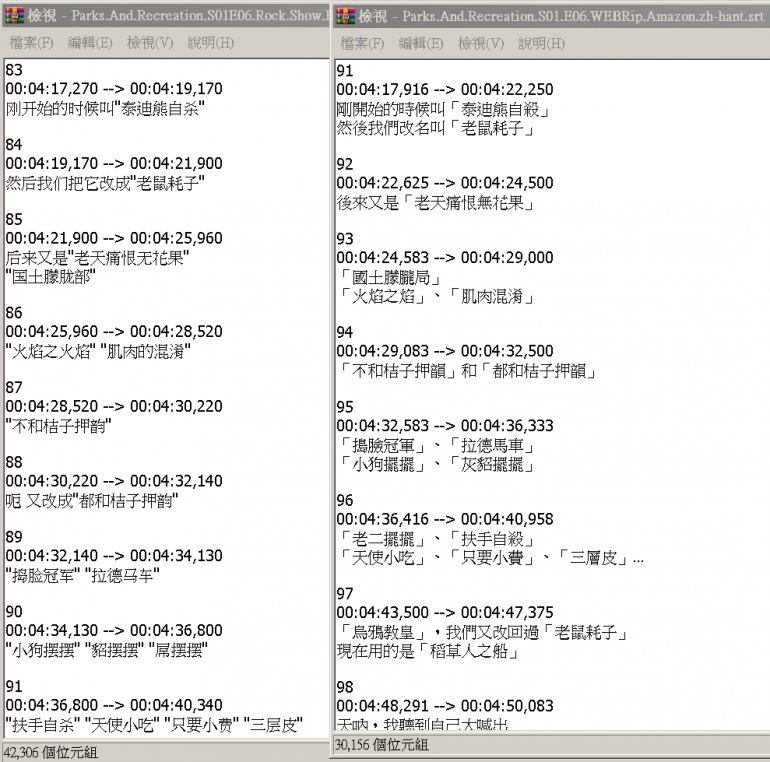Click timestamp 00:04:21,900 --> 00:04:25,960
Image resolution: width=770 pixels, height=762 pixels.
[x=114, y=238]
